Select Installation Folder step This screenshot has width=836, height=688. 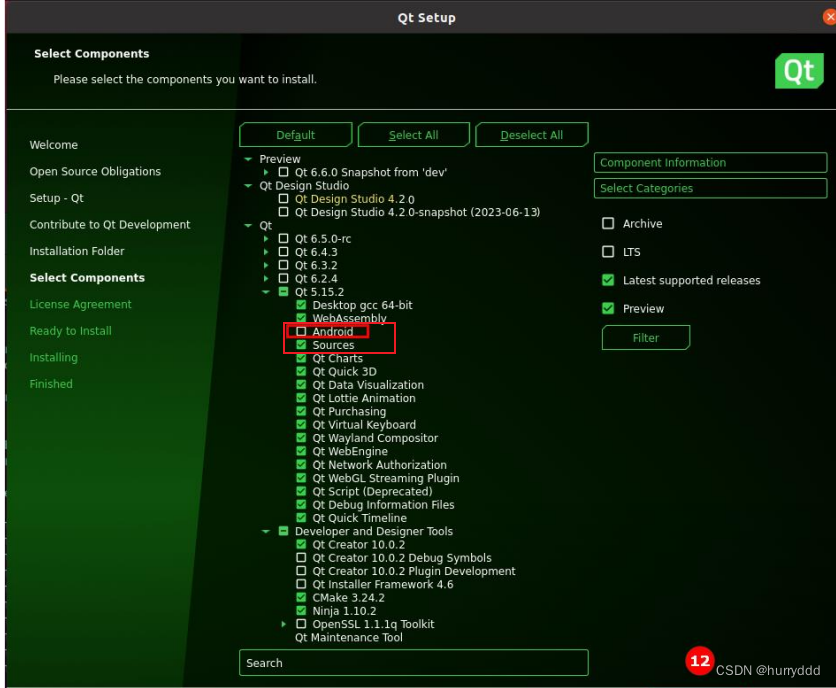click(x=77, y=251)
